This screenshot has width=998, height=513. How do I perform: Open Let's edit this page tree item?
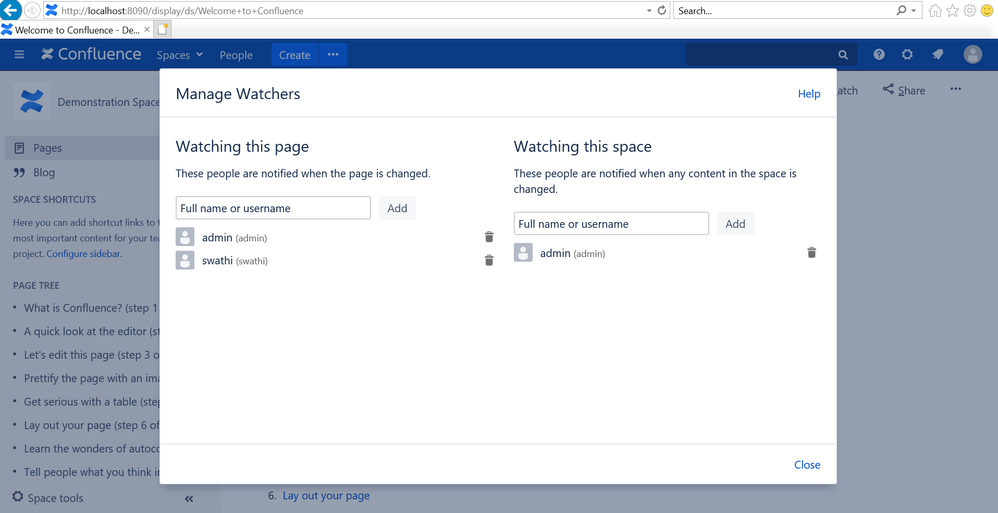(91, 355)
